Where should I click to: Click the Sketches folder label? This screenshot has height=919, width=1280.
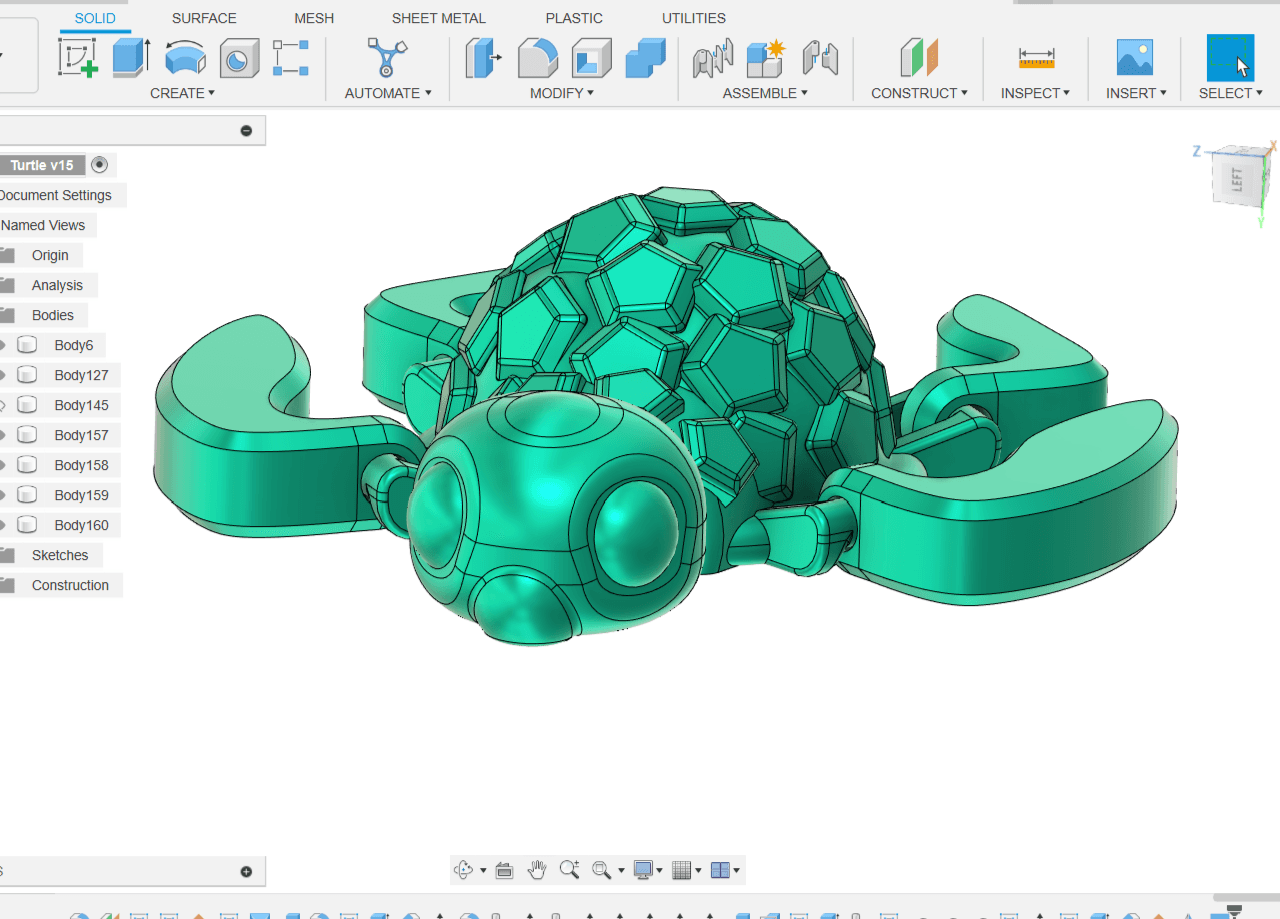tap(60, 555)
